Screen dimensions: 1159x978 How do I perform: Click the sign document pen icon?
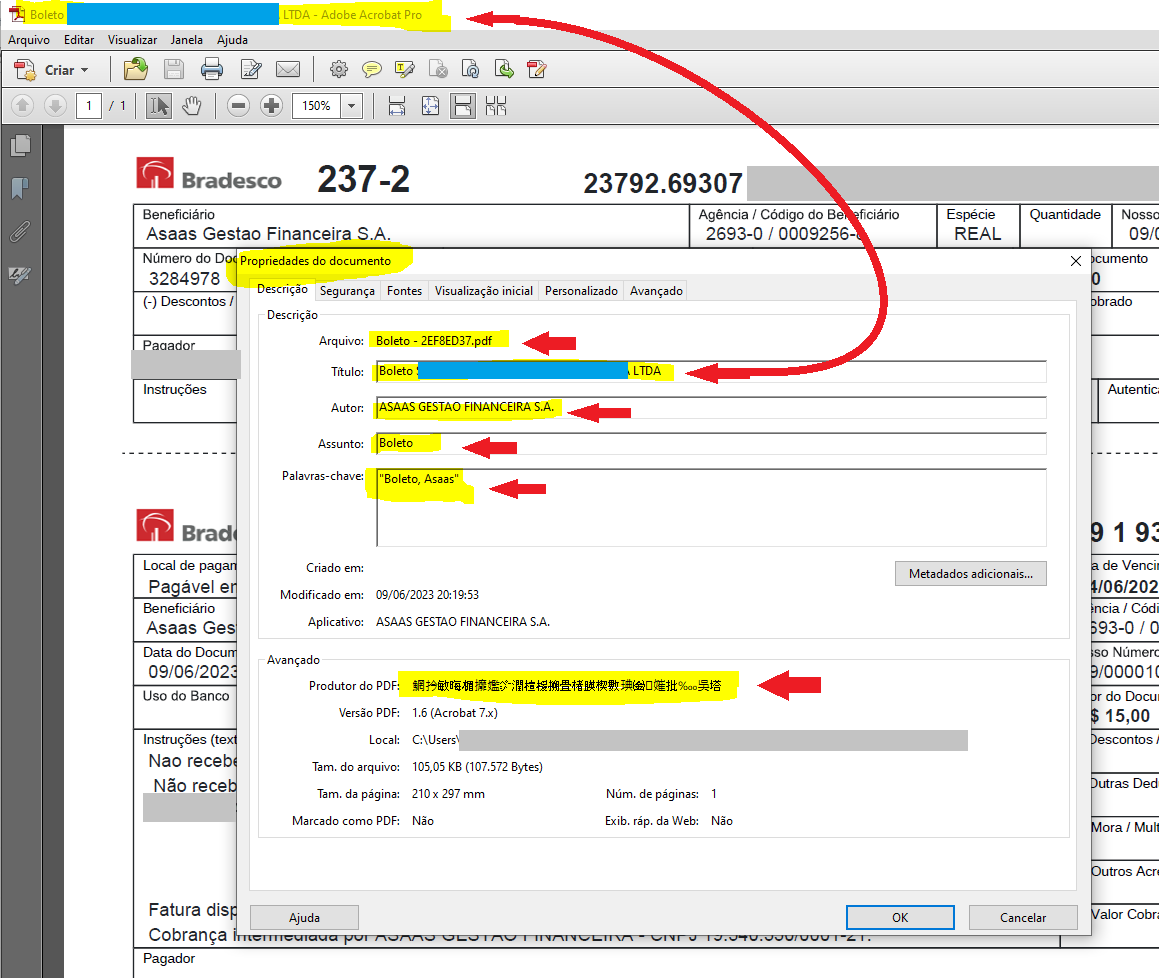click(x=537, y=69)
